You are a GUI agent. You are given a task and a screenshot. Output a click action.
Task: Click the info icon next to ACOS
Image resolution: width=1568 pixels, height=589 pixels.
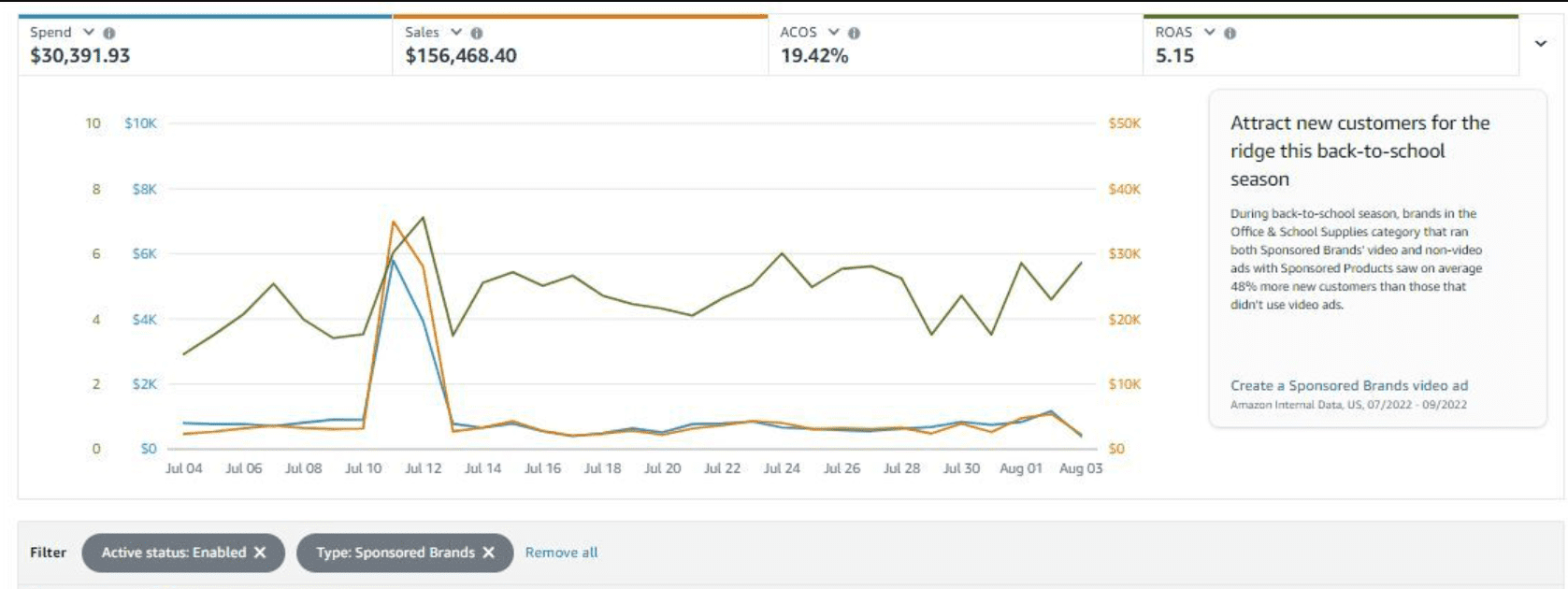click(x=854, y=33)
